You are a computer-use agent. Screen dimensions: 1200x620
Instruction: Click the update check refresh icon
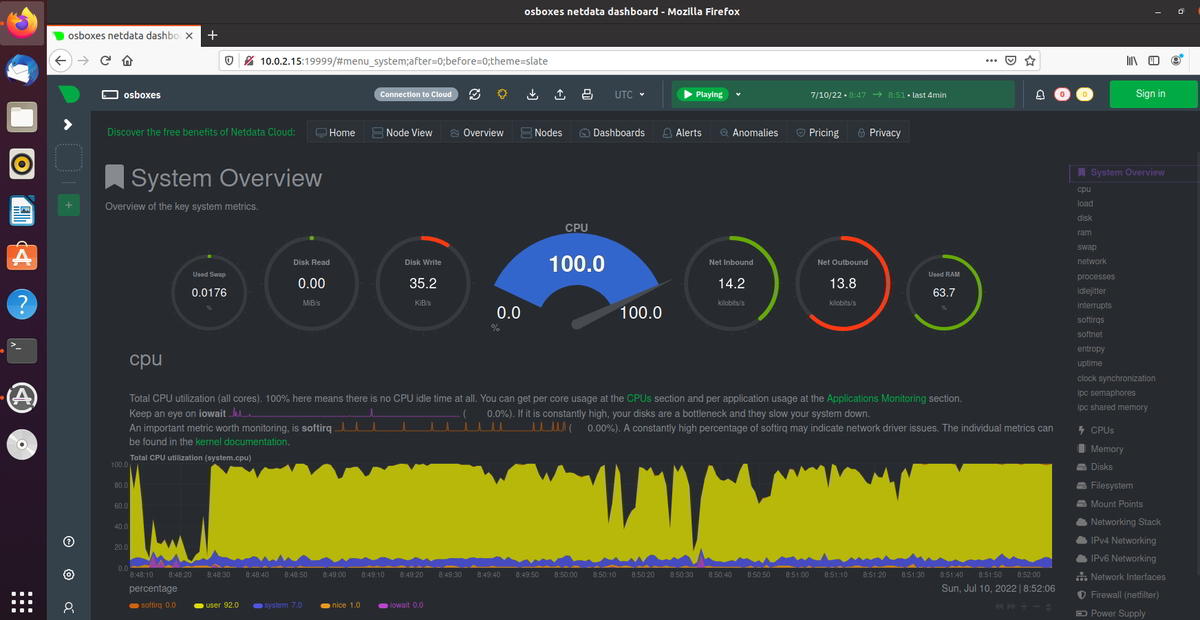tap(473, 94)
